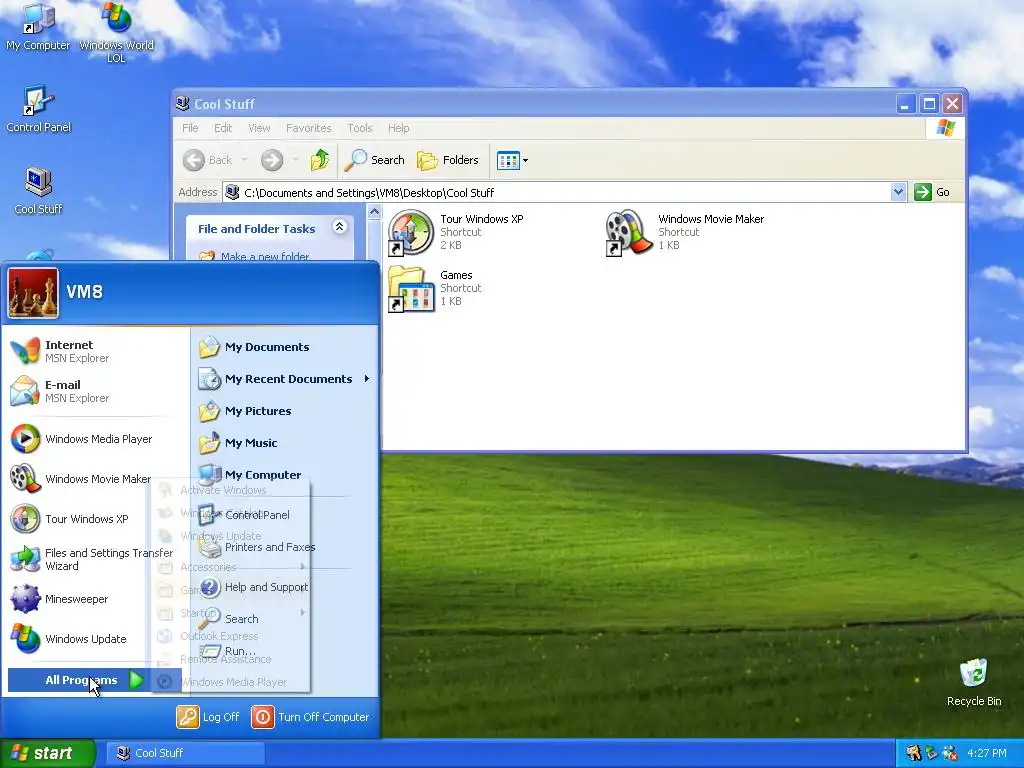Image resolution: width=1024 pixels, height=768 pixels.
Task: Click the taskbar clock showing 4:27 PM
Action: pos(987,753)
